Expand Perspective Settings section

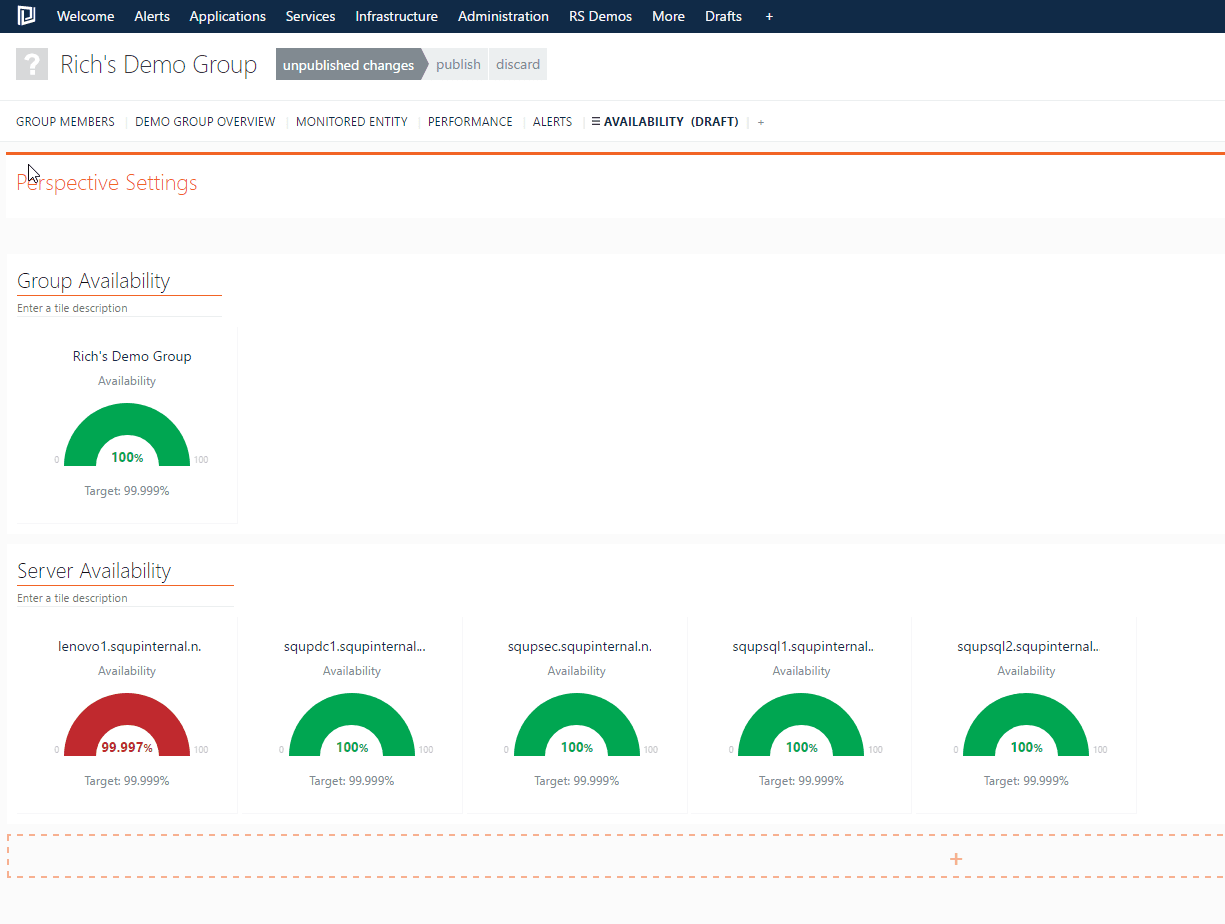pos(107,183)
